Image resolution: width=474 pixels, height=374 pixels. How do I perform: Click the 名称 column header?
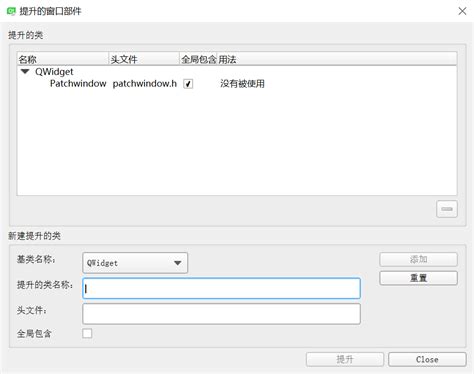point(63,59)
